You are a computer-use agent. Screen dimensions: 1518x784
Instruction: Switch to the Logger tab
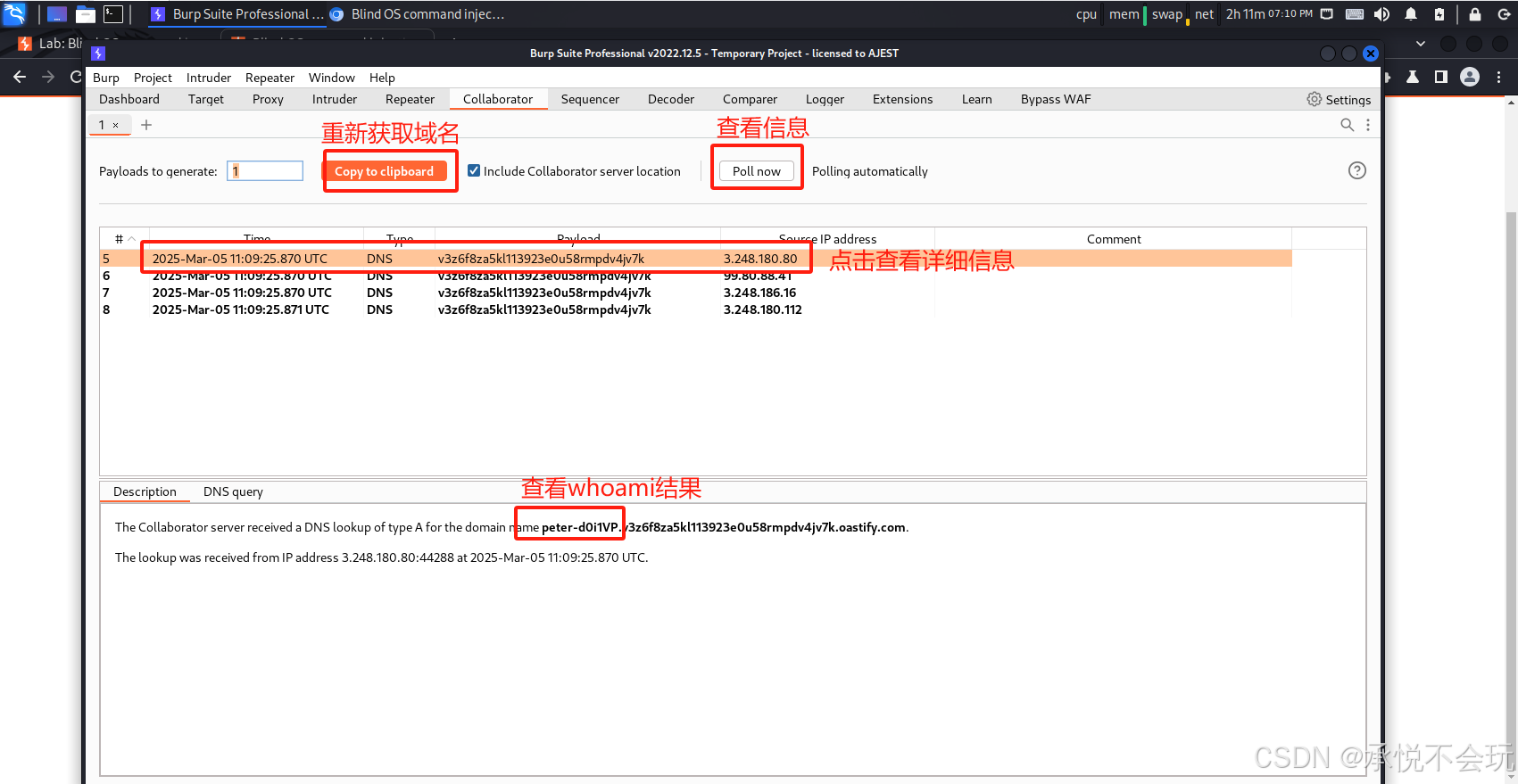click(825, 99)
